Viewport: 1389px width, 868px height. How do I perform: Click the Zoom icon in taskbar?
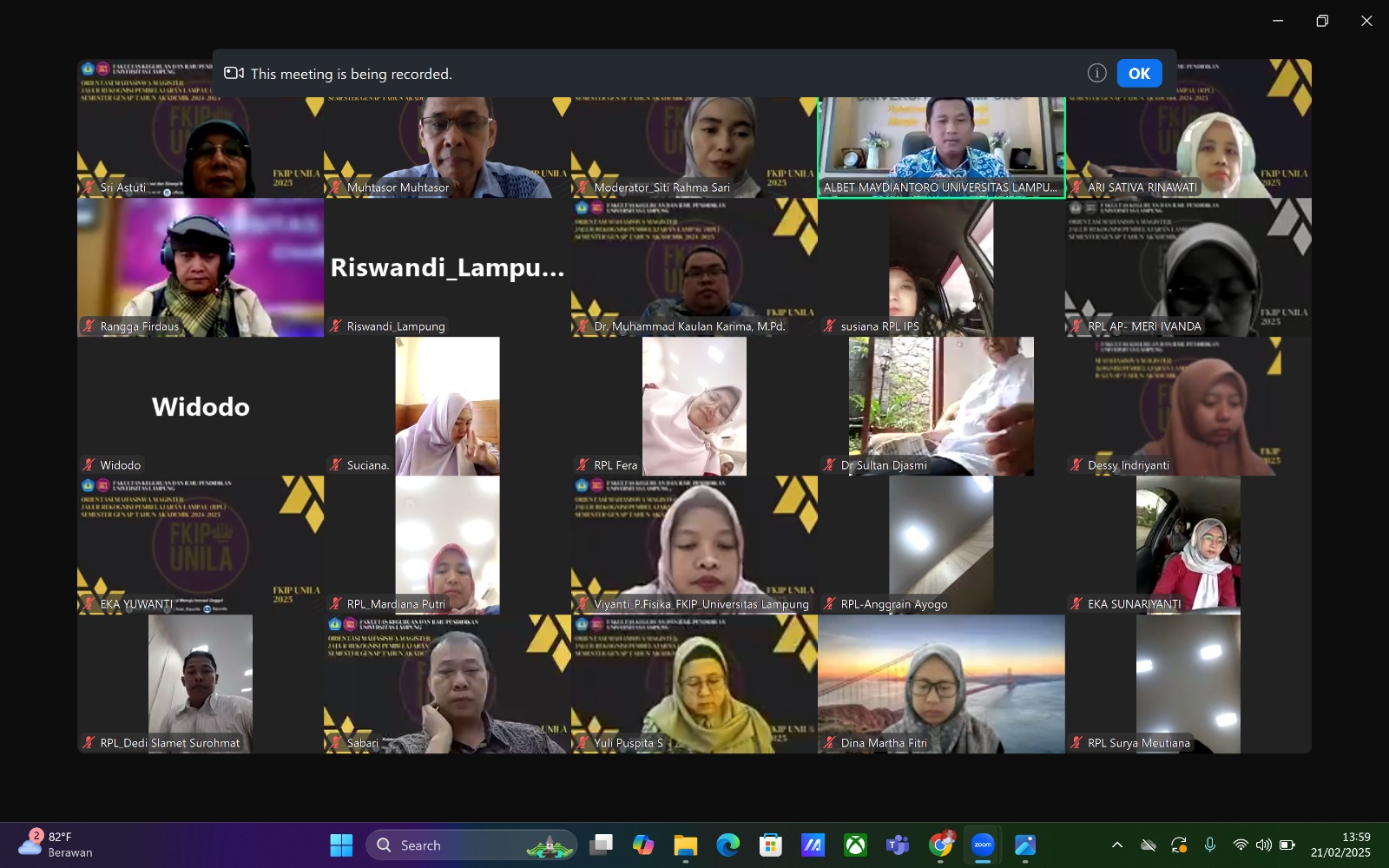pos(983,845)
